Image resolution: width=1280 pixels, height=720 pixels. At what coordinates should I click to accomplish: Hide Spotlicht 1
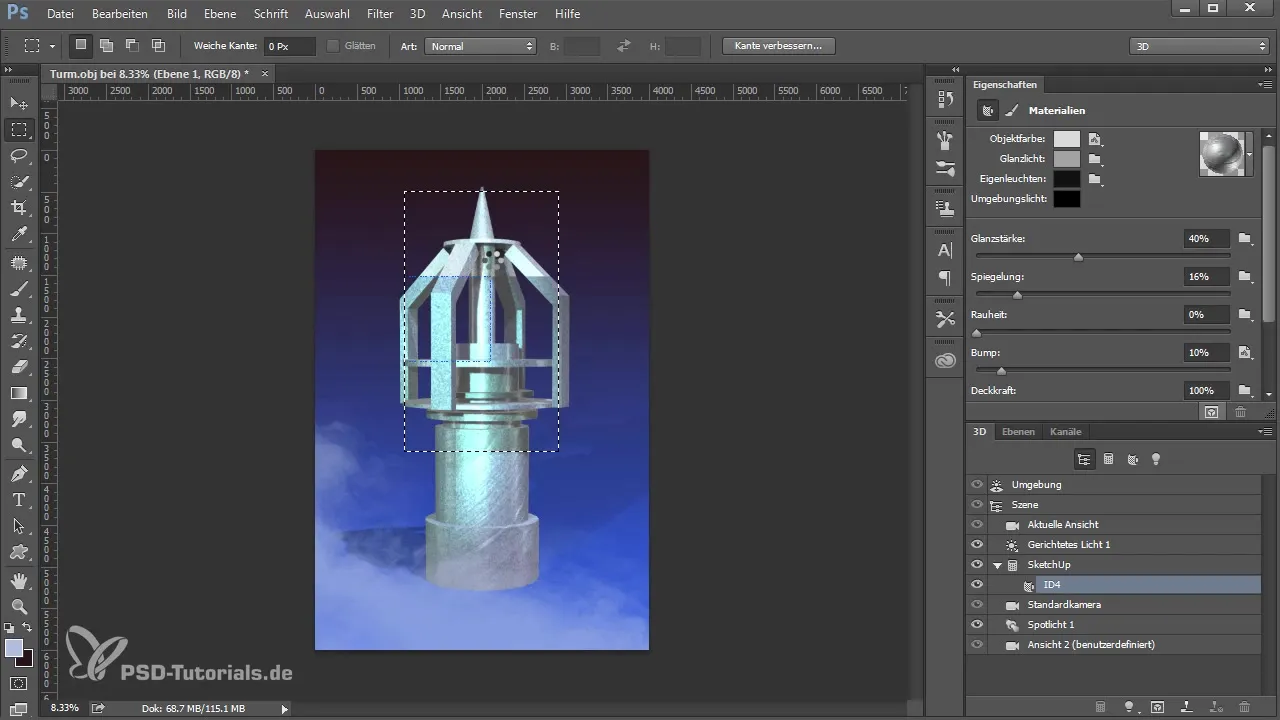click(977, 624)
